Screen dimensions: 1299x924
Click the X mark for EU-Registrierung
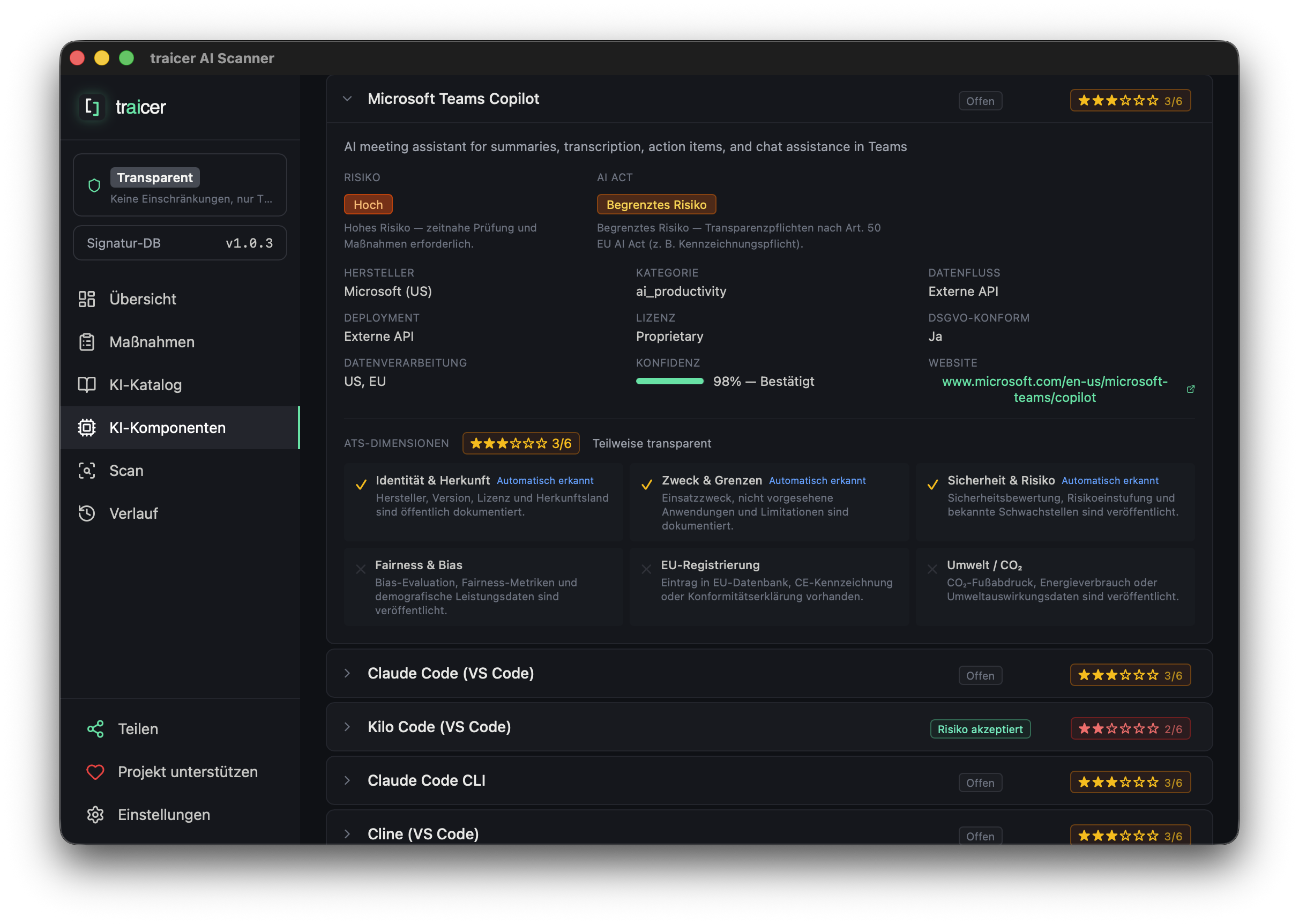tap(646, 569)
